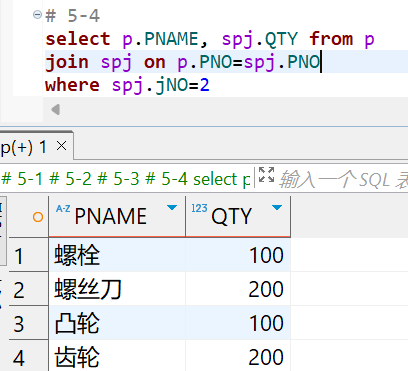Click the cell containing 螺栓

117,255
